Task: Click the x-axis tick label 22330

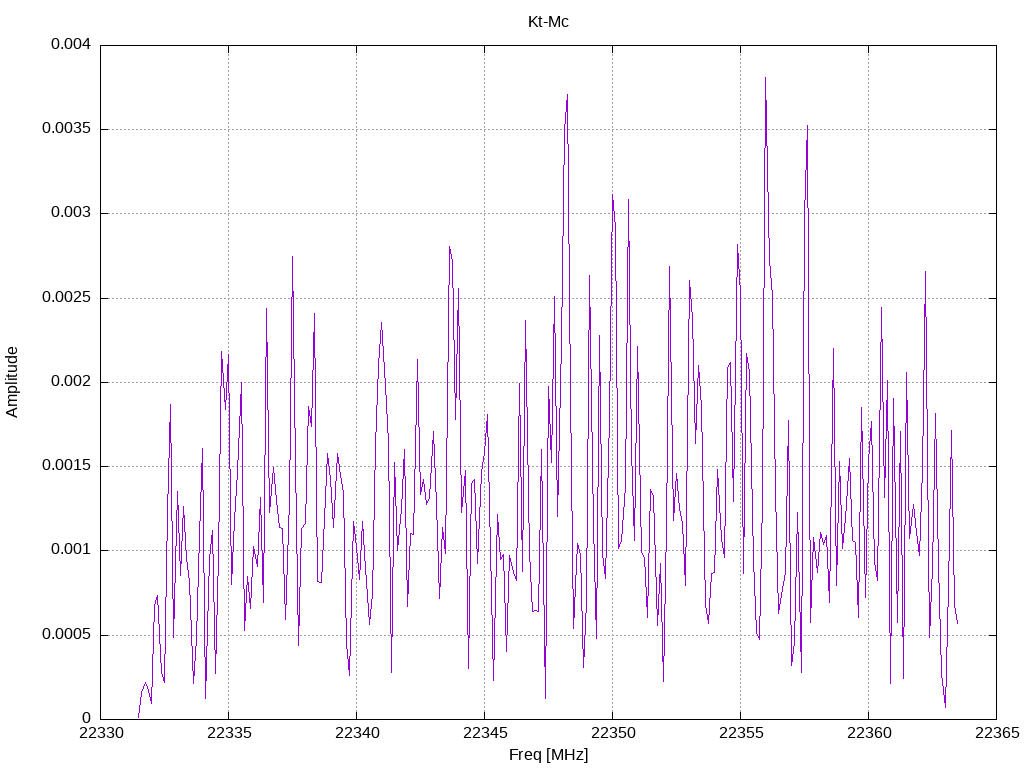Action: (101, 733)
